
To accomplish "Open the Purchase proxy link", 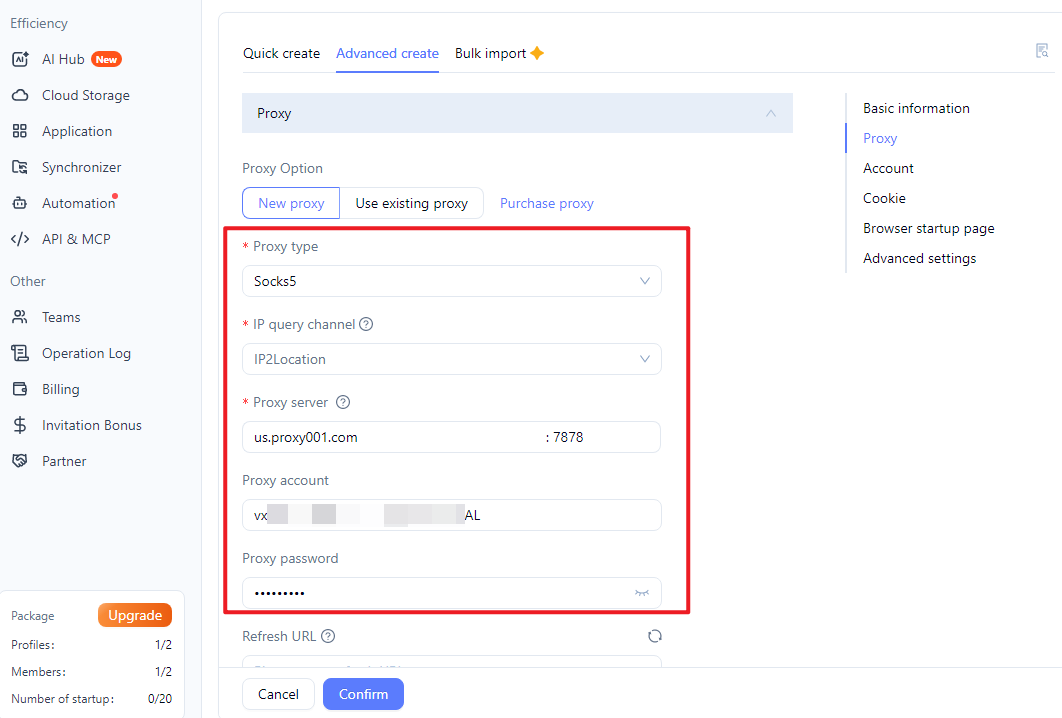I will point(547,203).
